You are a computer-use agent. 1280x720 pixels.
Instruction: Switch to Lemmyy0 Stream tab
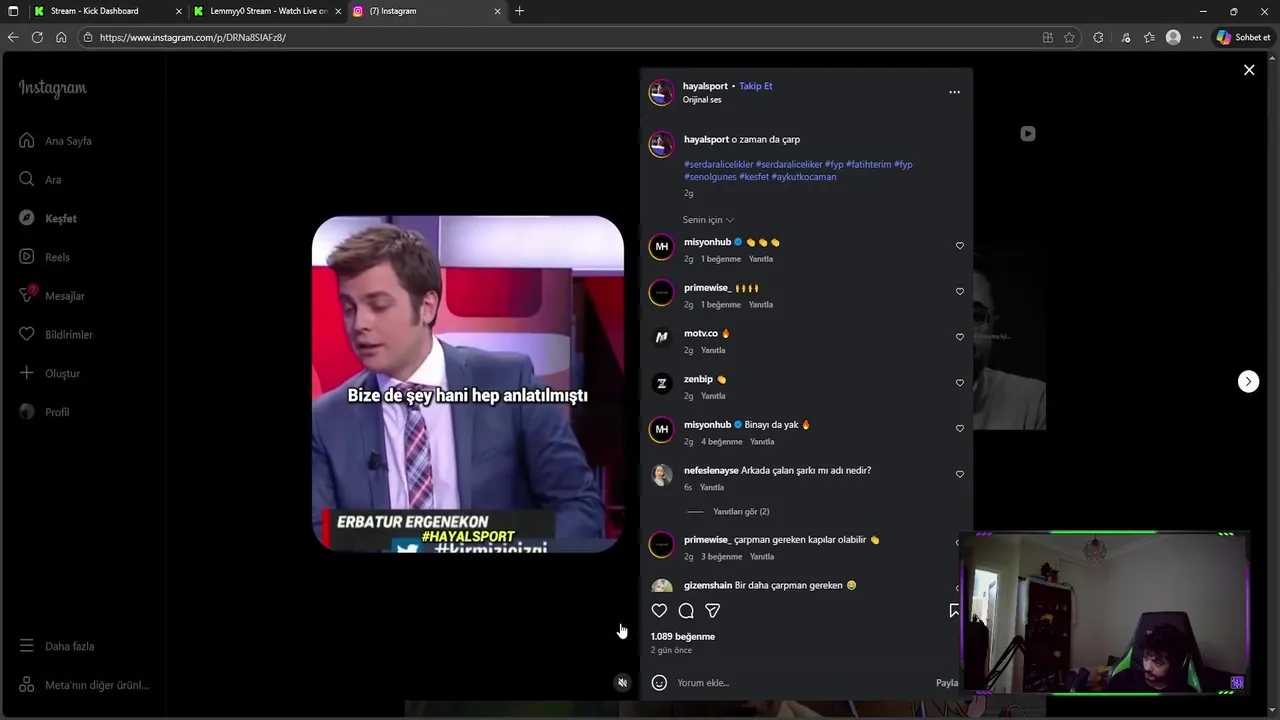pyautogui.click(x=268, y=11)
